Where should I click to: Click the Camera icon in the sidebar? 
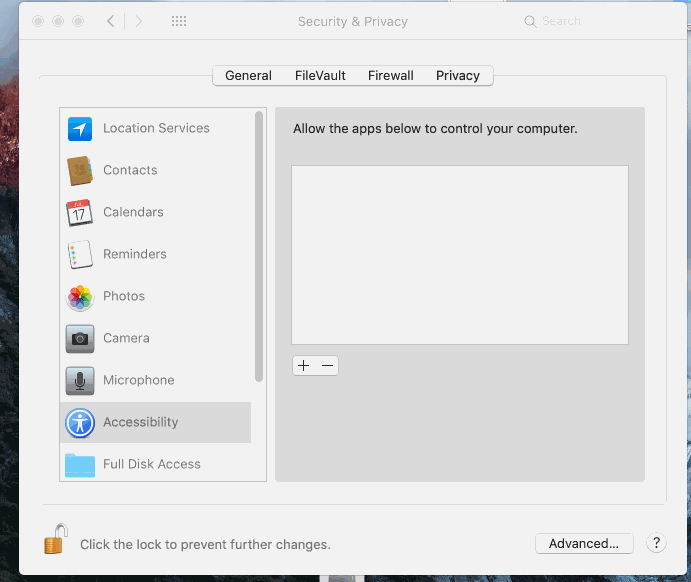tap(80, 338)
